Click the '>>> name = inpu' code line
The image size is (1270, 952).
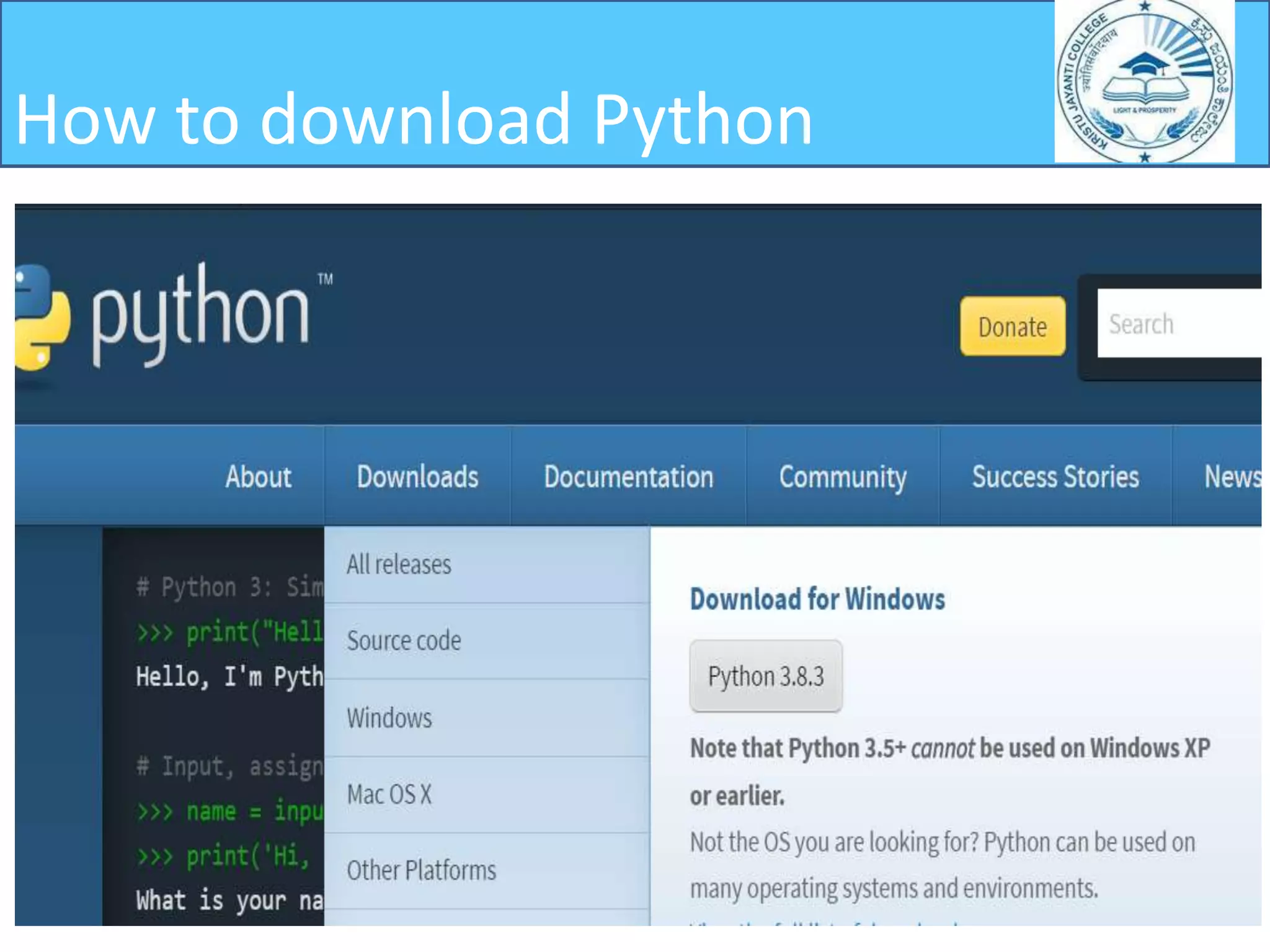tap(229, 811)
